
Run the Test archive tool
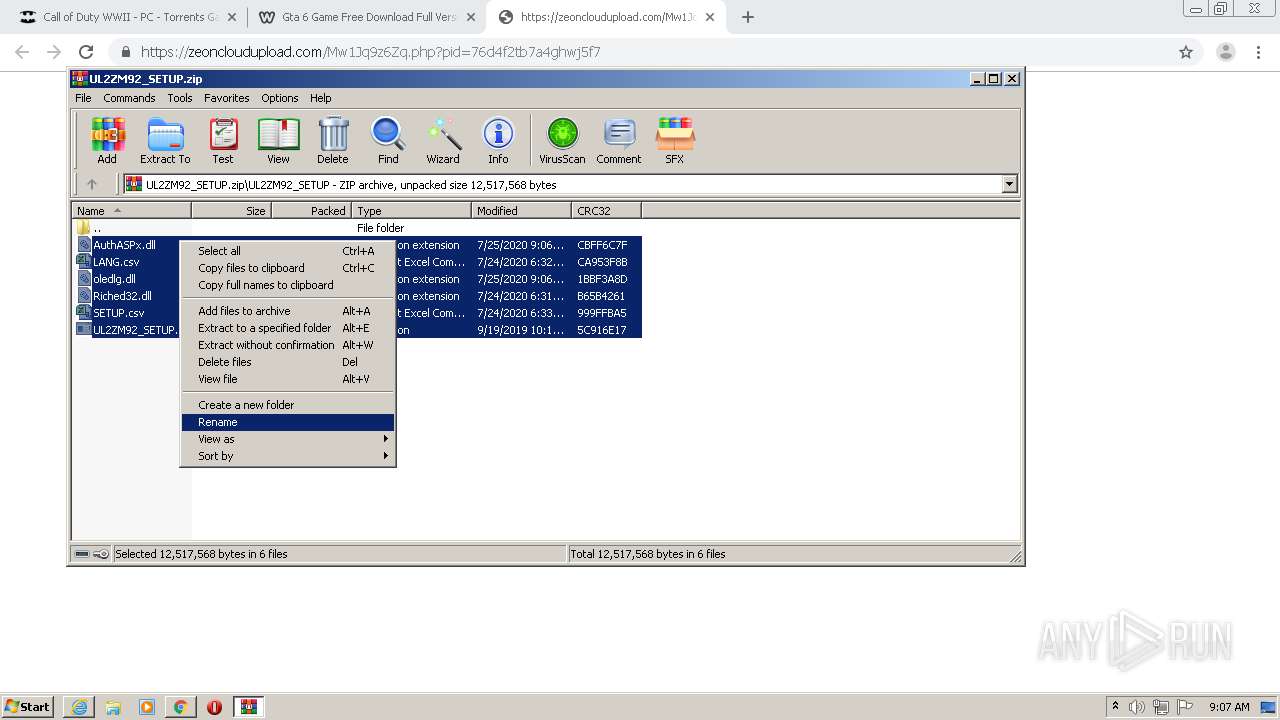tap(223, 140)
